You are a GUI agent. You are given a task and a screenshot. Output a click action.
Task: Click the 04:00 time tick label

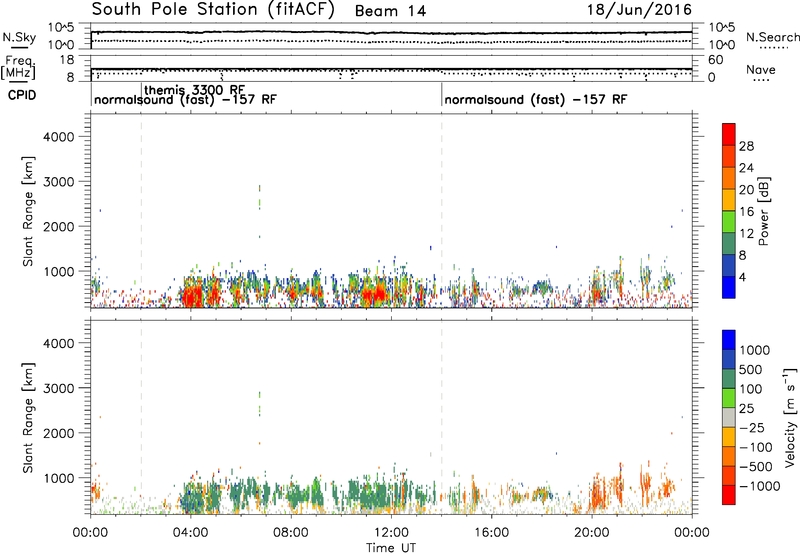[x=190, y=533]
